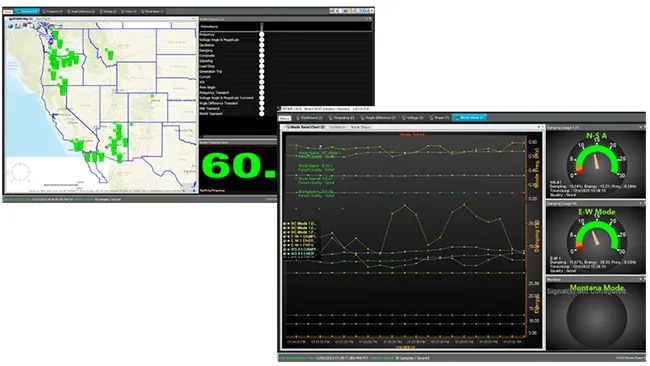Image resolution: width=650 pixels, height=366 pixels.
Task: Click the Damping indicator light
Action: (262, 51)
